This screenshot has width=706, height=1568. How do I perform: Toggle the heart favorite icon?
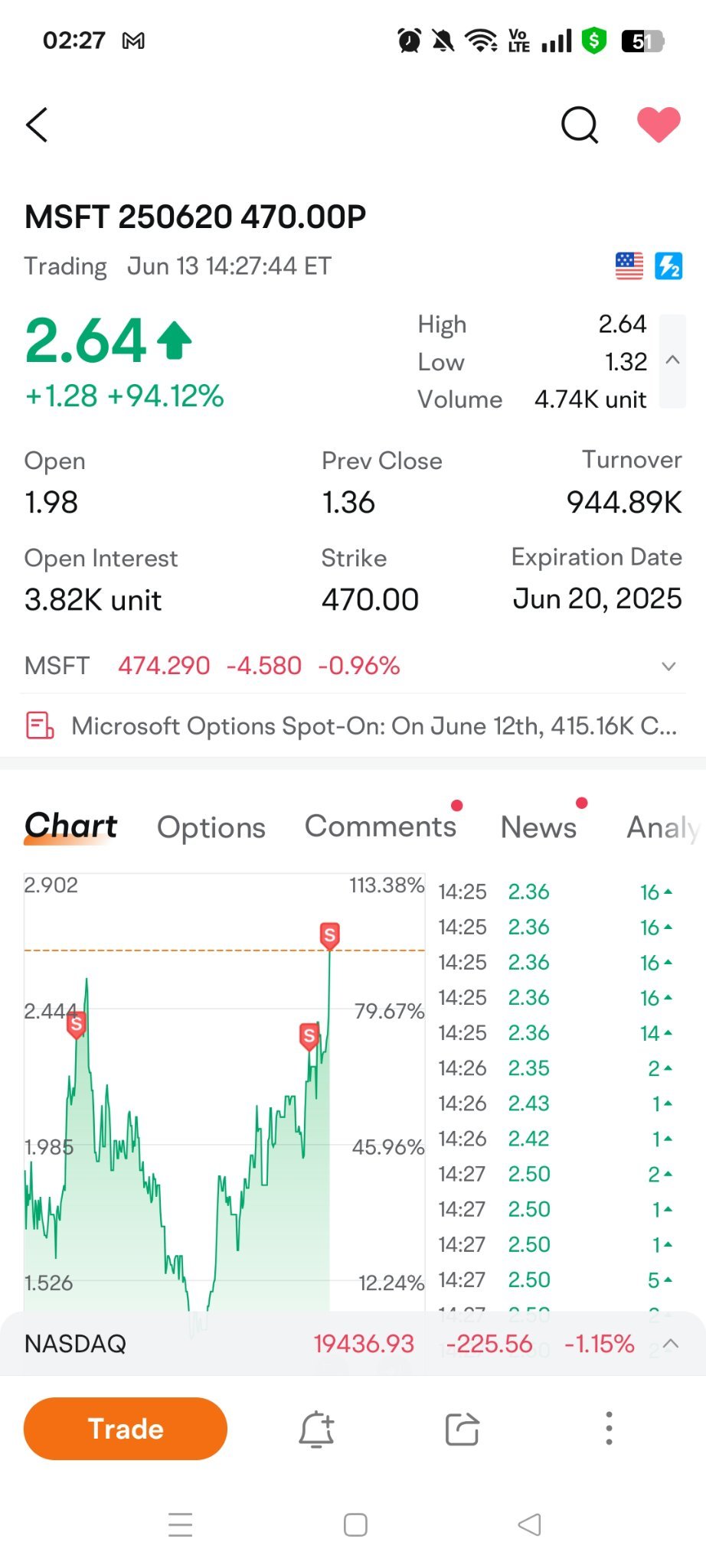pos(659,124)
